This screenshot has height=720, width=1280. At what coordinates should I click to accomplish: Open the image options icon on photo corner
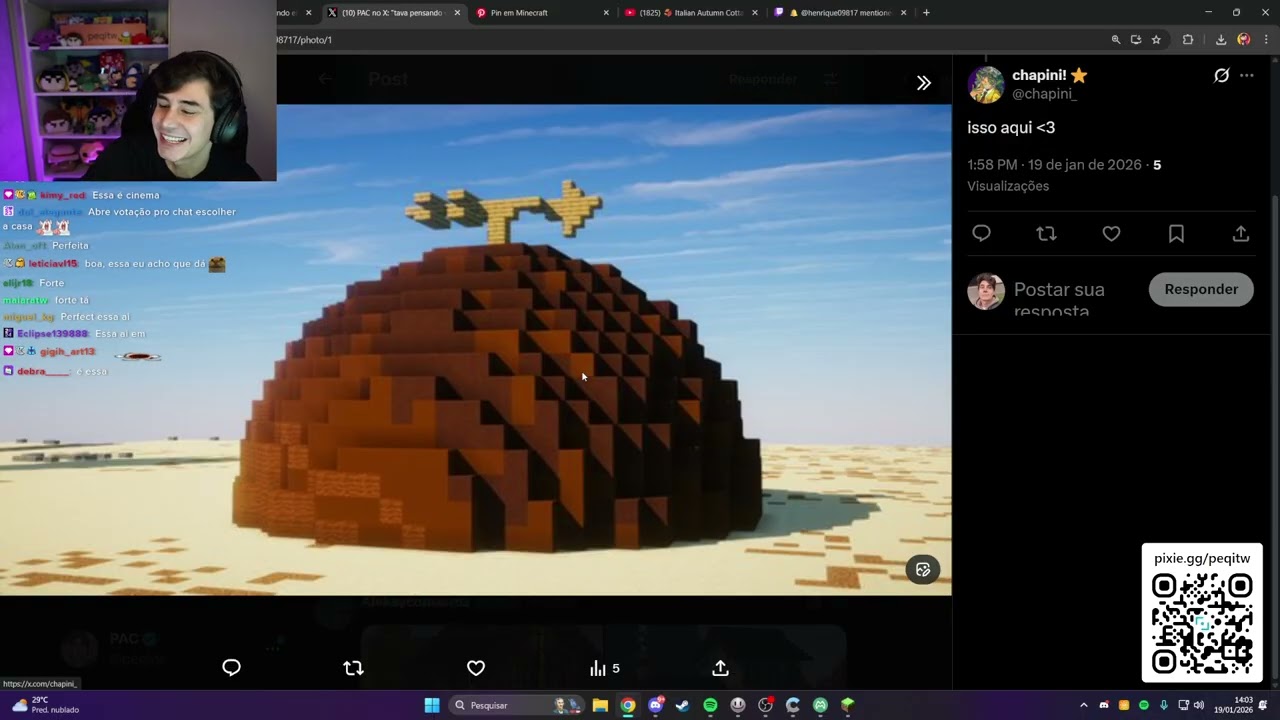point(923,569)
